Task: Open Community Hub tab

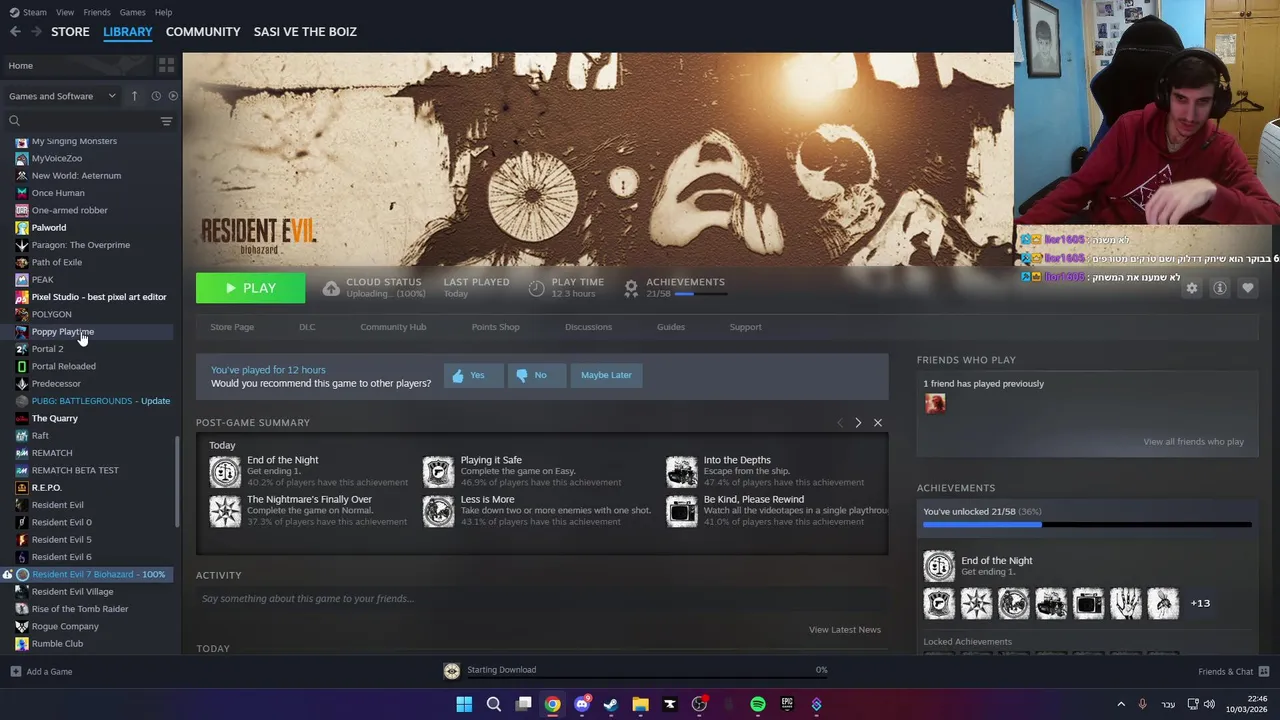Action: pyautogui.click(x=393, y=327)
